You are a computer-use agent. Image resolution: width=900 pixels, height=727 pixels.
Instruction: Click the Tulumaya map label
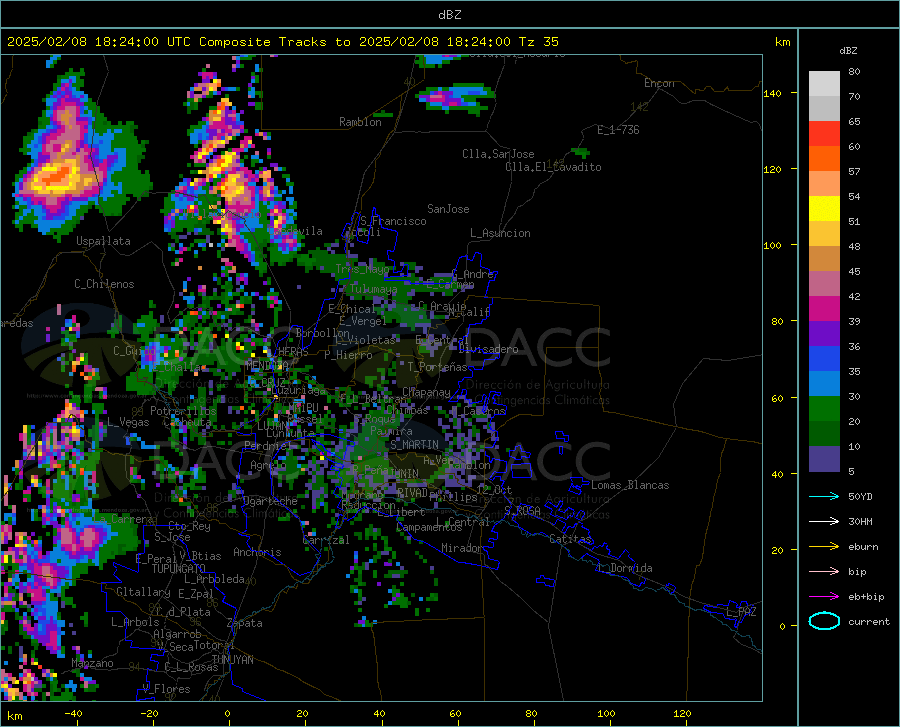pyautogui.click(x=373, y=289)
